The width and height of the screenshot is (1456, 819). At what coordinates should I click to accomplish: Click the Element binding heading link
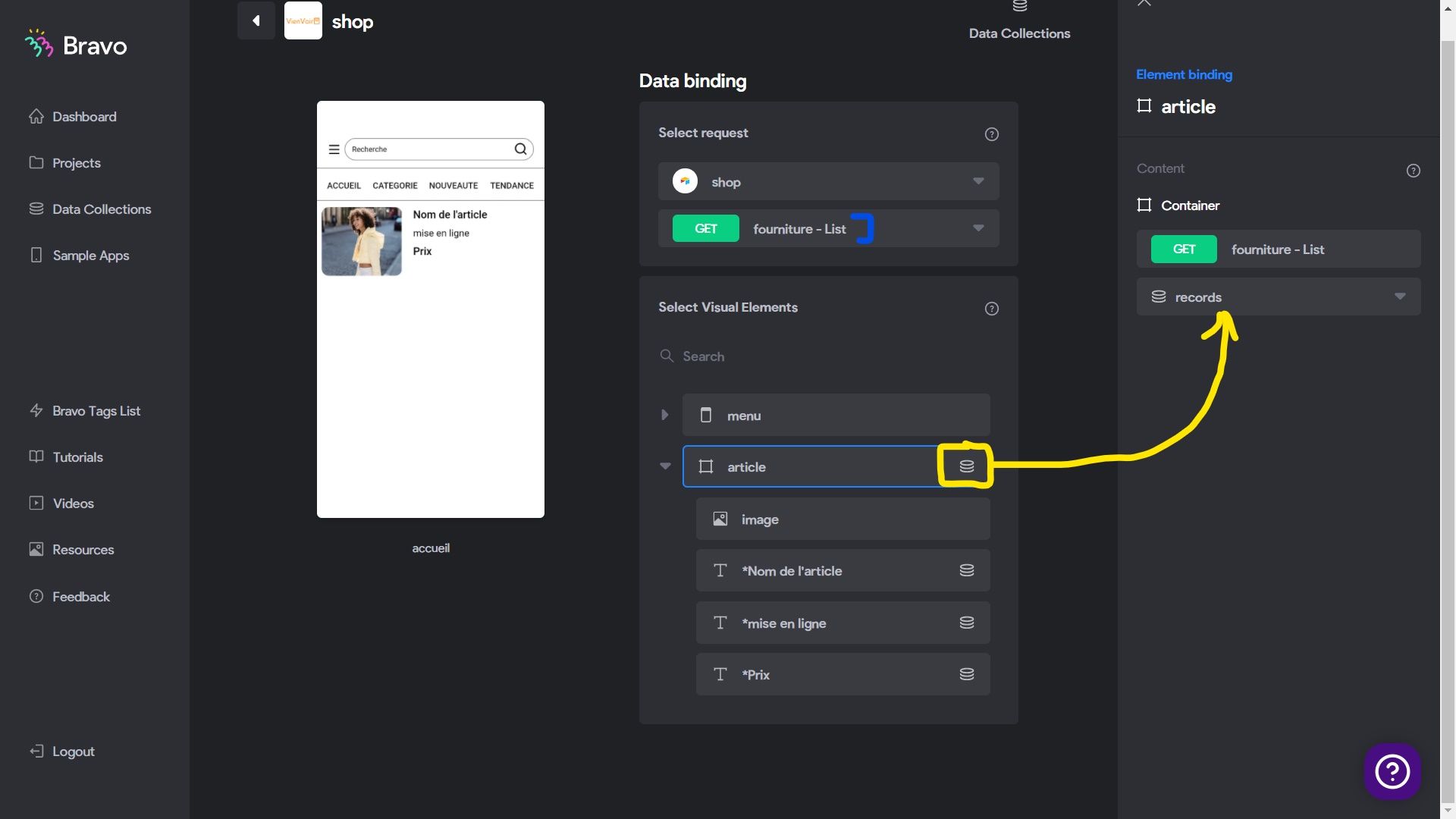pyautogui.click(x=1184, y=74)
